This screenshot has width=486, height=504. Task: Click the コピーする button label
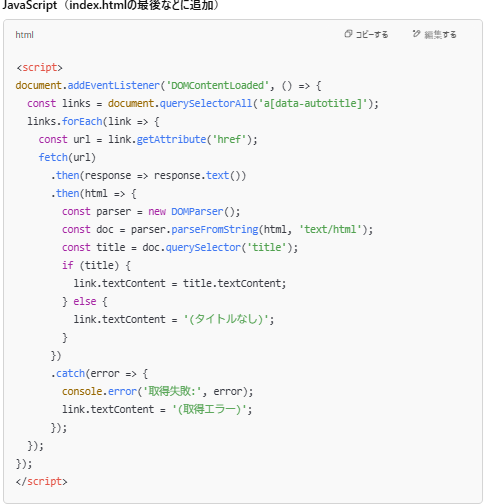(372, 35)
